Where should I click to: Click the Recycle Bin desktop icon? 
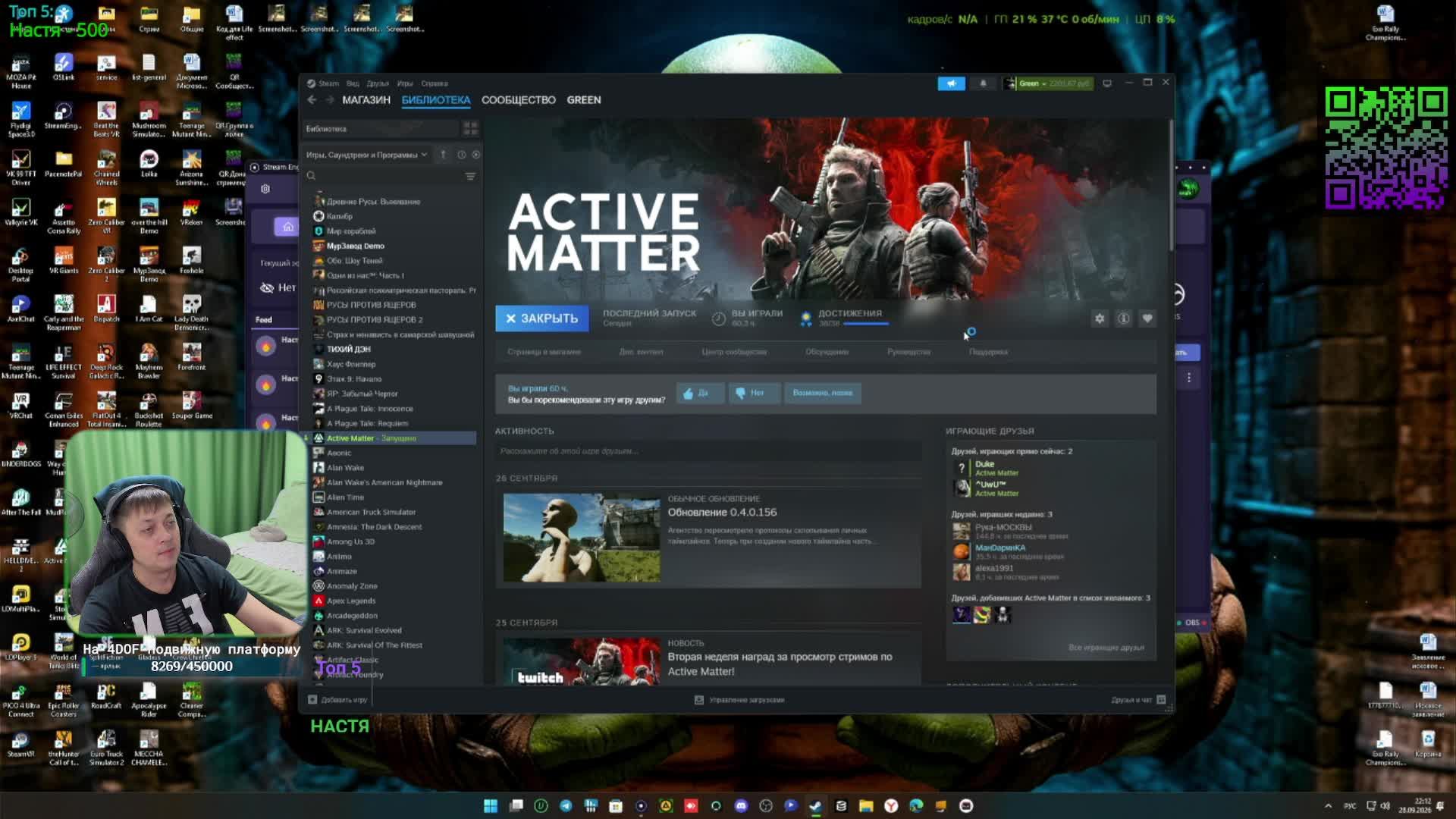coord(1428,744)
